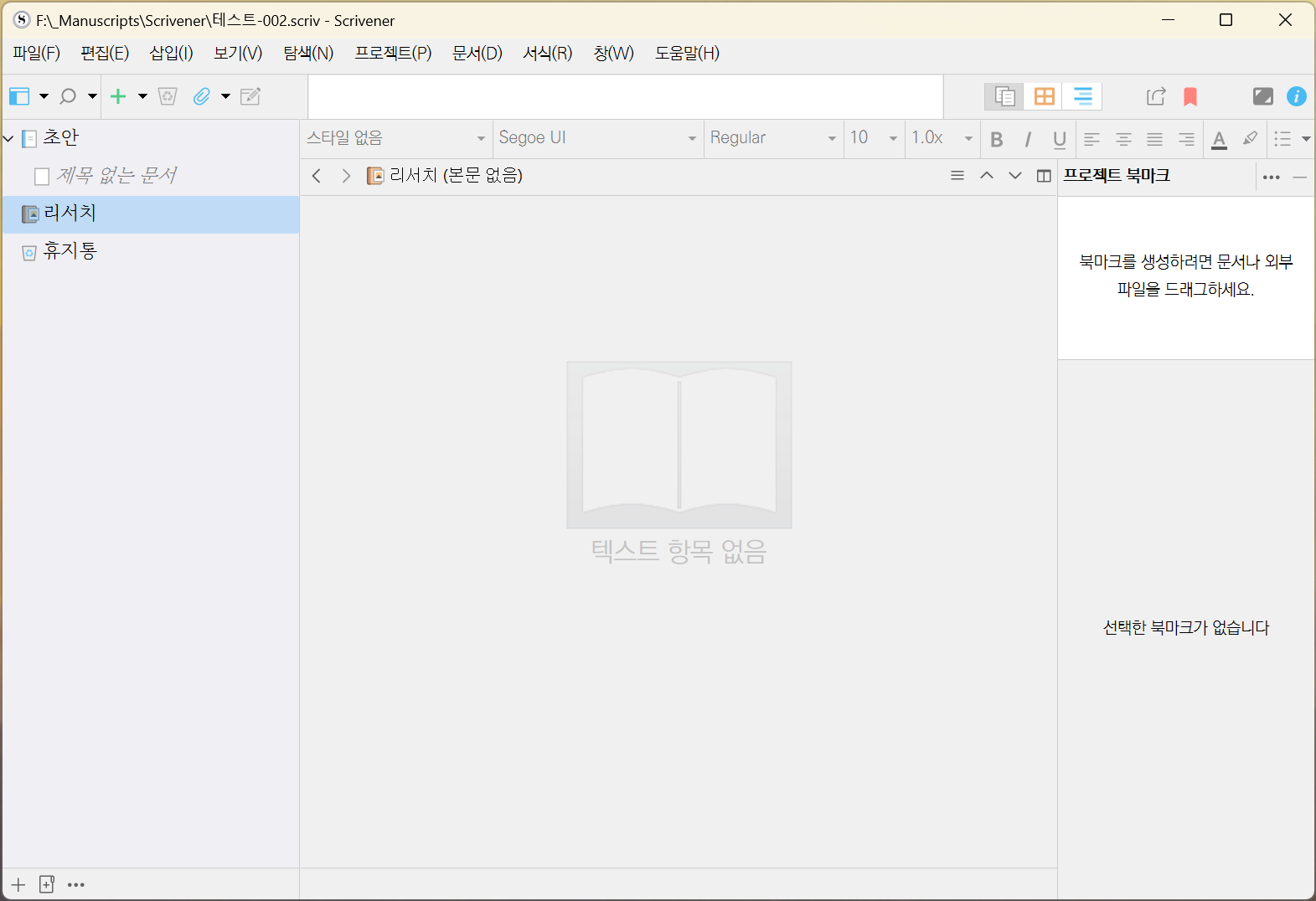Open the 창(W) menu
Viewport: 1316px width, 901px height.
click(614, 54)
